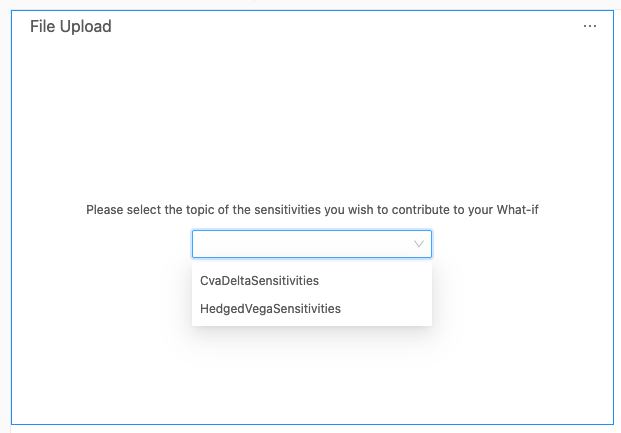
Task: Click the three-dot ellipsis icon
Action: point(590,26)
